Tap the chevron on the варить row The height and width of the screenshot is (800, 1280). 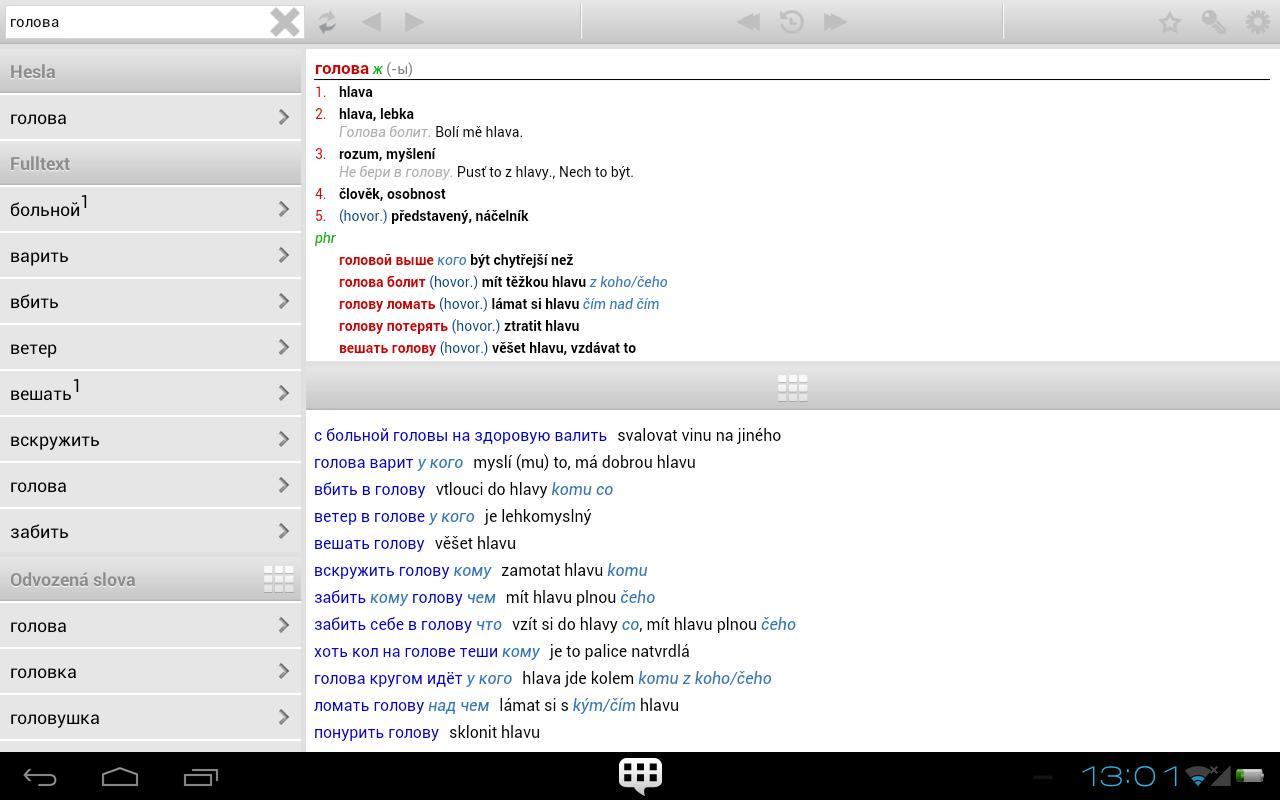tap(284, 255)
